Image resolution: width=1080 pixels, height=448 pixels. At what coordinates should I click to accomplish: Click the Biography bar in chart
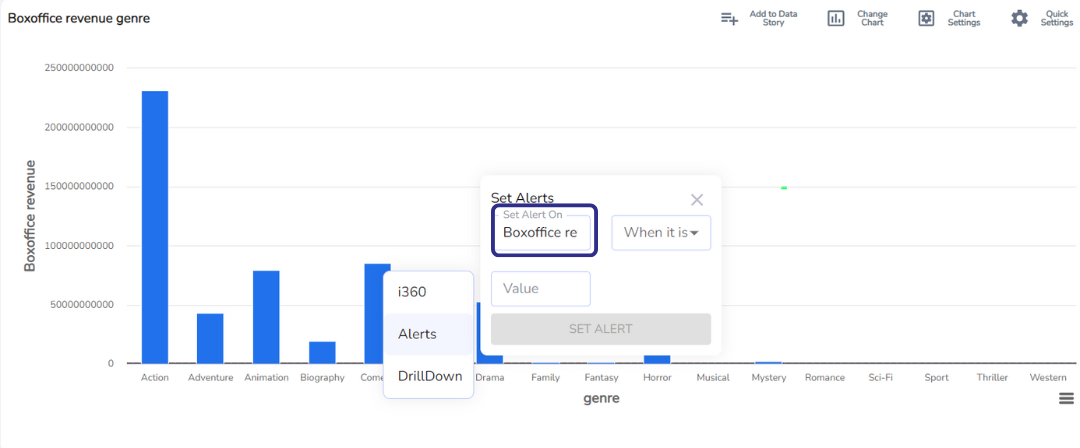point(322,352)
